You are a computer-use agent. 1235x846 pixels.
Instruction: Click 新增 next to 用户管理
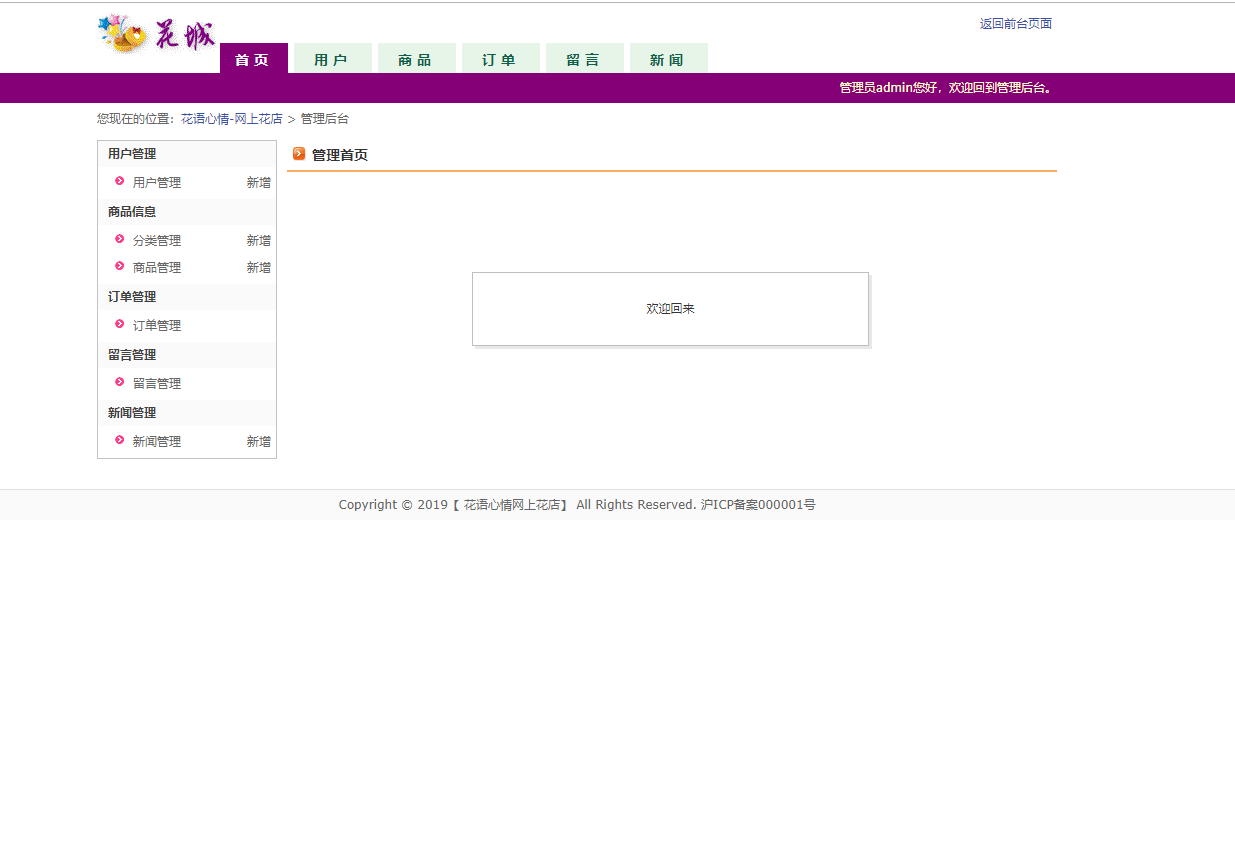click(x=258, y=182)
